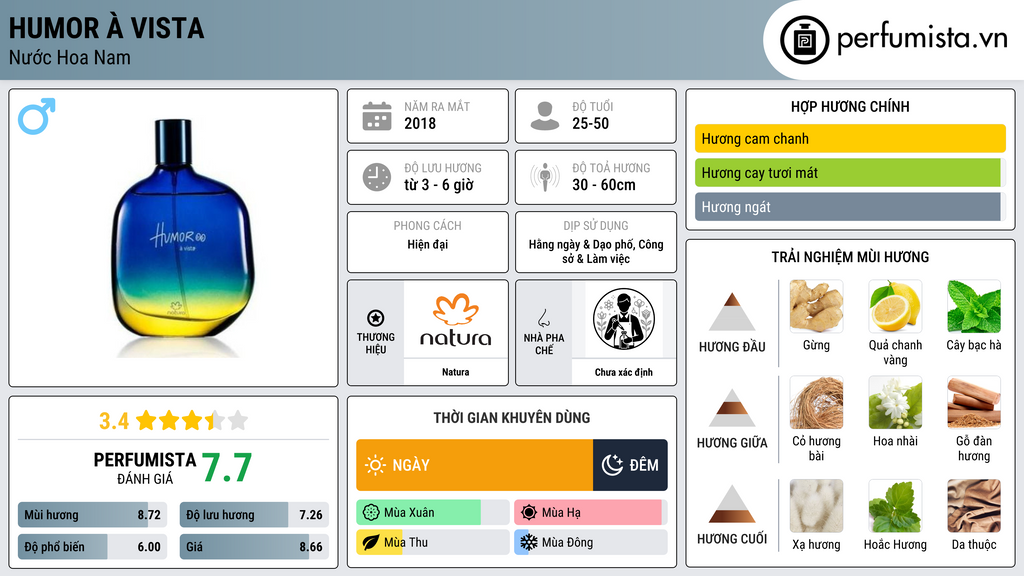Click the Nước Hoa Nam subtitle
Viewport: 1024px width, 576px height.
coord(70,57)
